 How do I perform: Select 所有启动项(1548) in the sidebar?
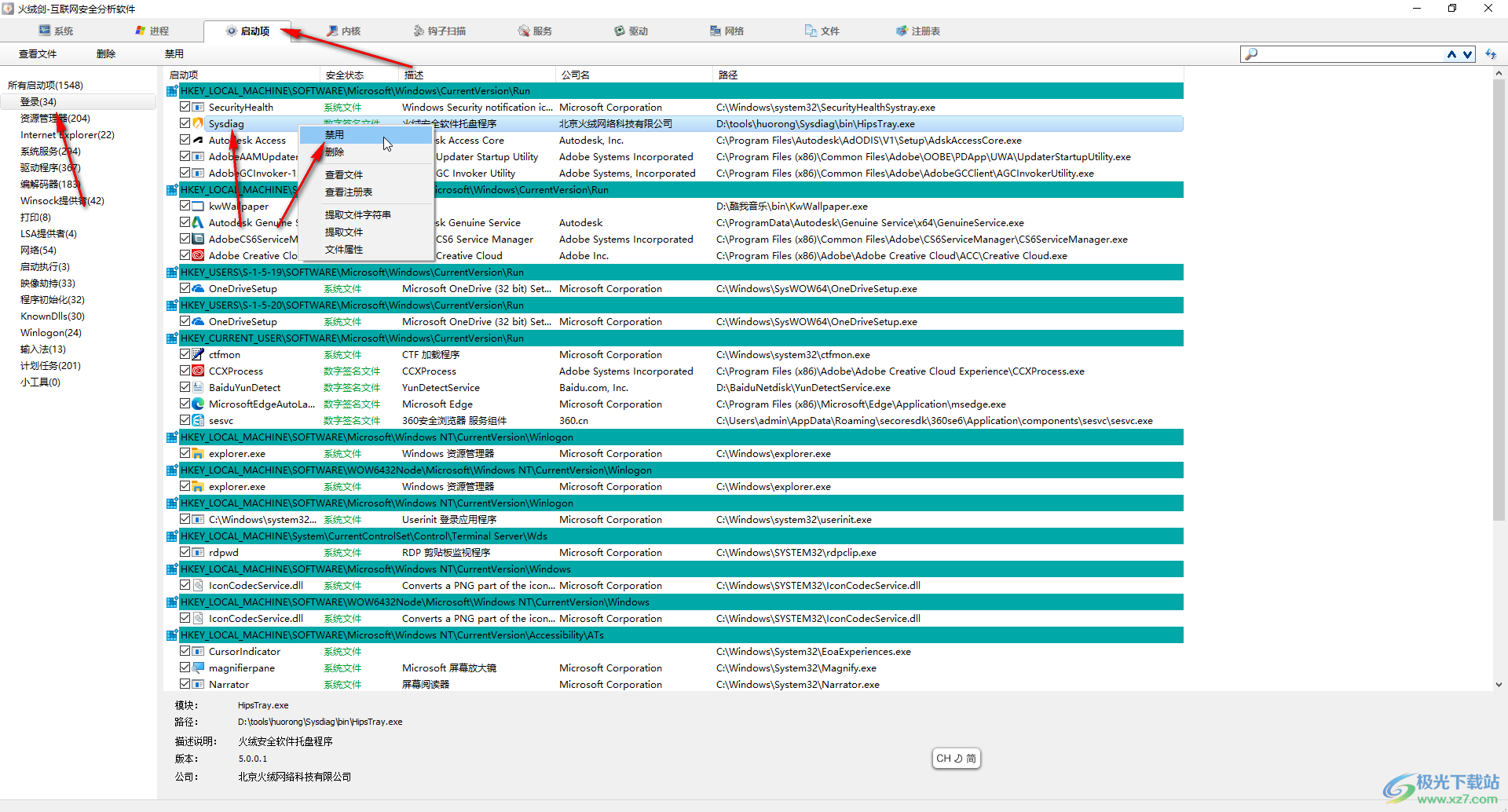coord(46,85)
